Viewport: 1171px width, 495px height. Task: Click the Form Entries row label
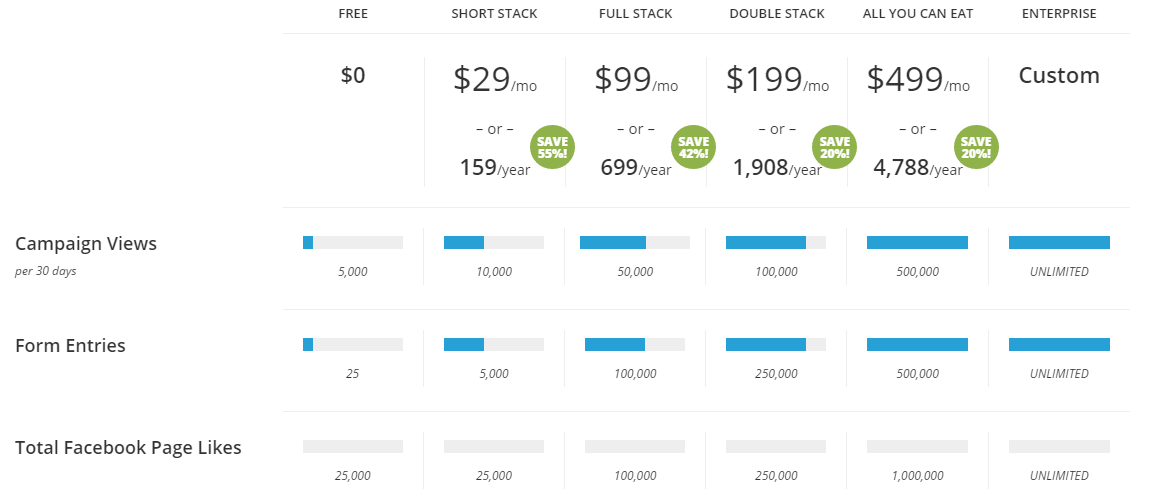(70, 346)
